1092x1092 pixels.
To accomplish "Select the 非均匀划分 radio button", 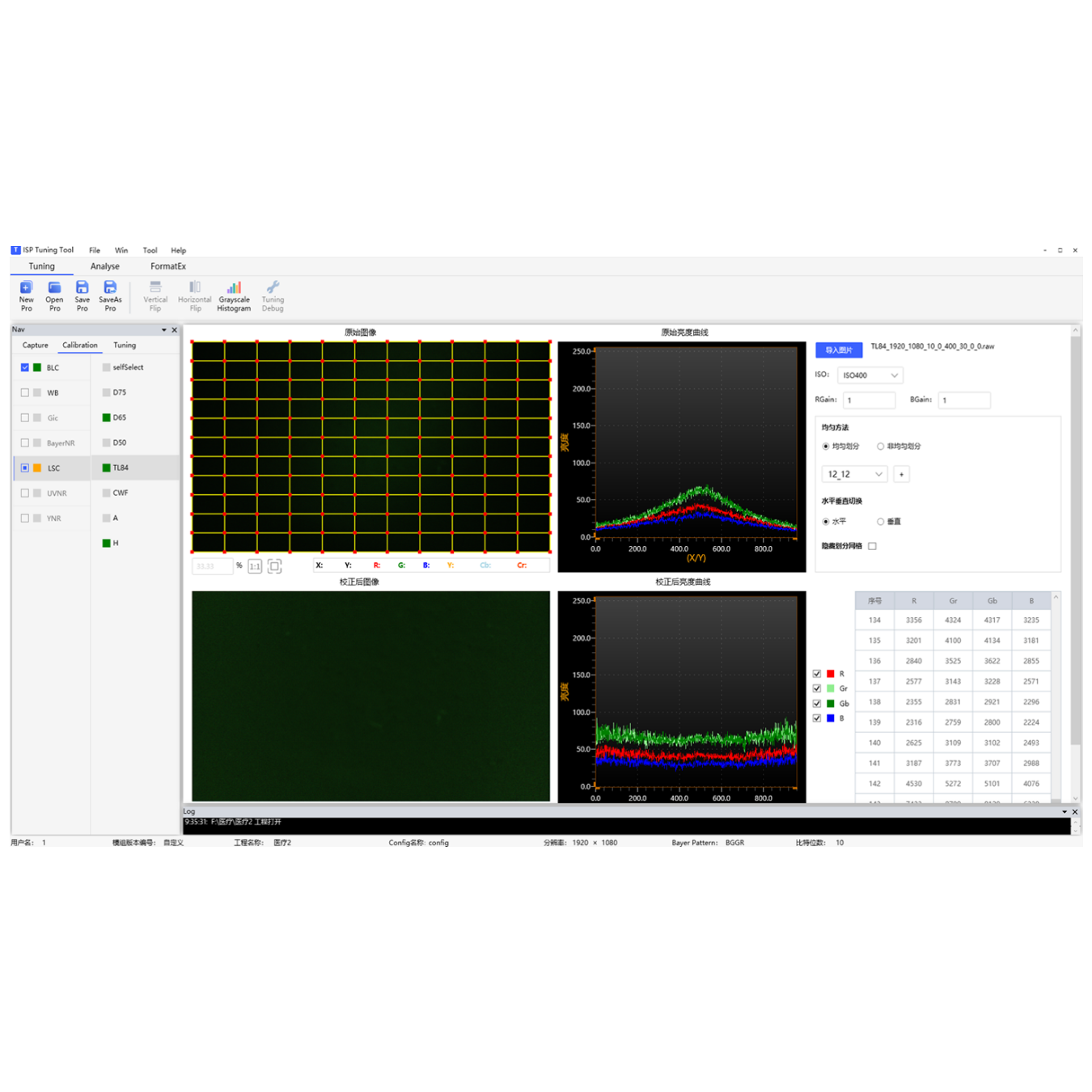I will [x=880, y=447].
